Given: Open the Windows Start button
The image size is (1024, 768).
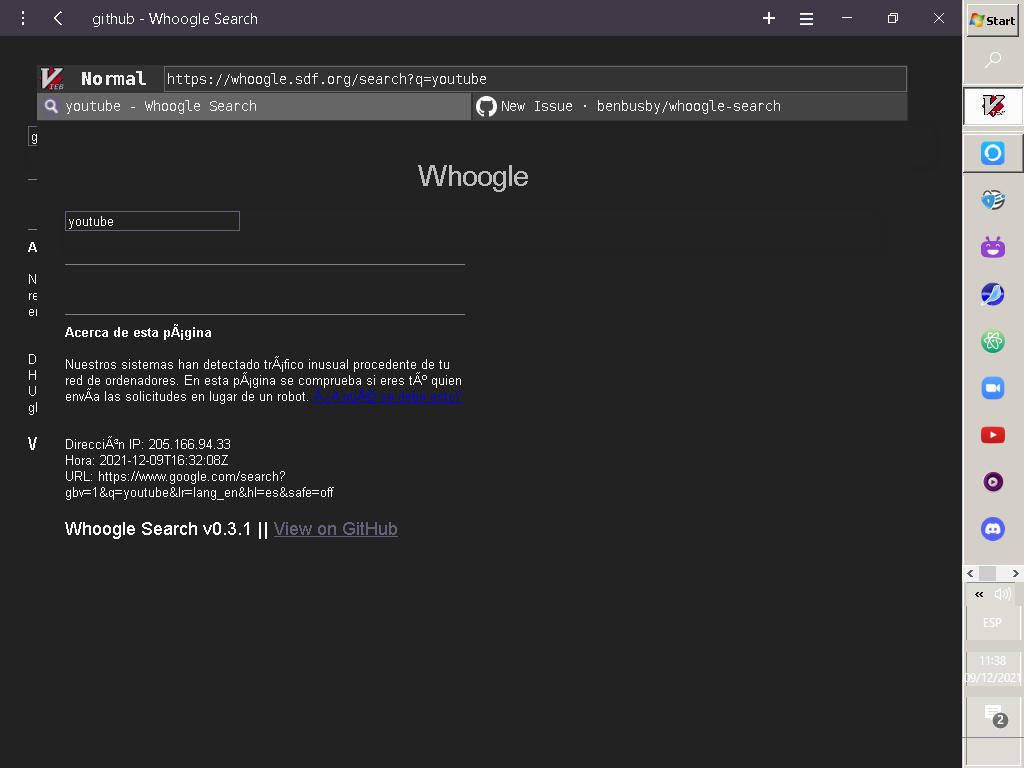Looking at the screenshot, I should [992, 20].
